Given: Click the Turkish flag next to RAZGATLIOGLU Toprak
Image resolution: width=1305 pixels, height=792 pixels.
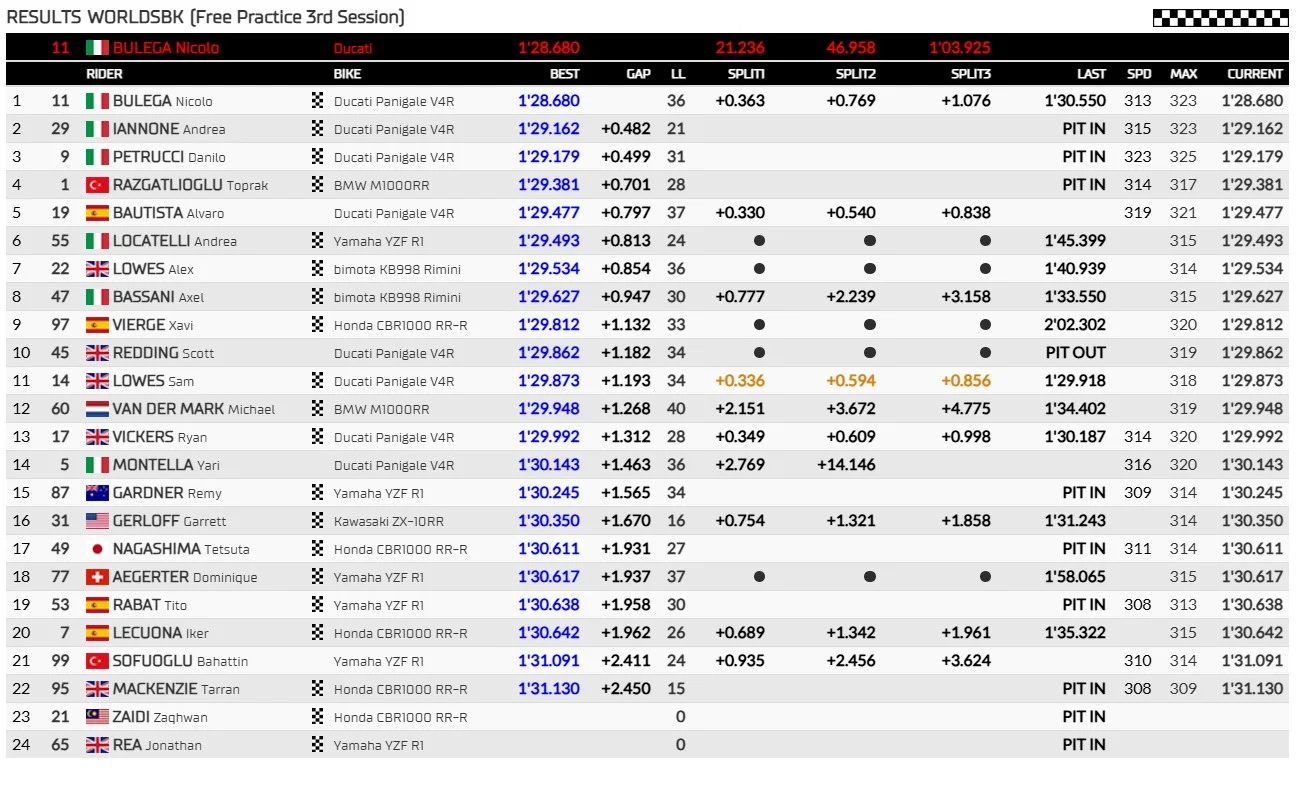Looking at the screenshot, I should pyautogui.click(x=97, y=185).
